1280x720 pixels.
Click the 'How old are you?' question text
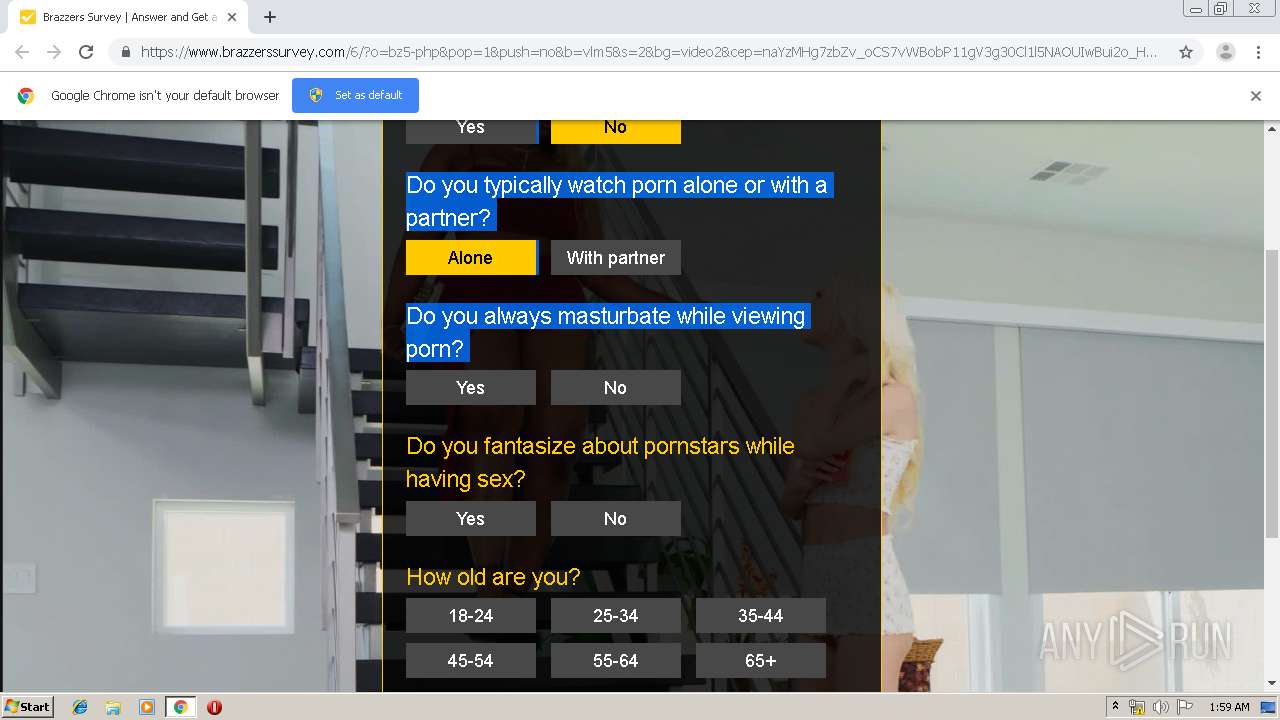(493, 577)
